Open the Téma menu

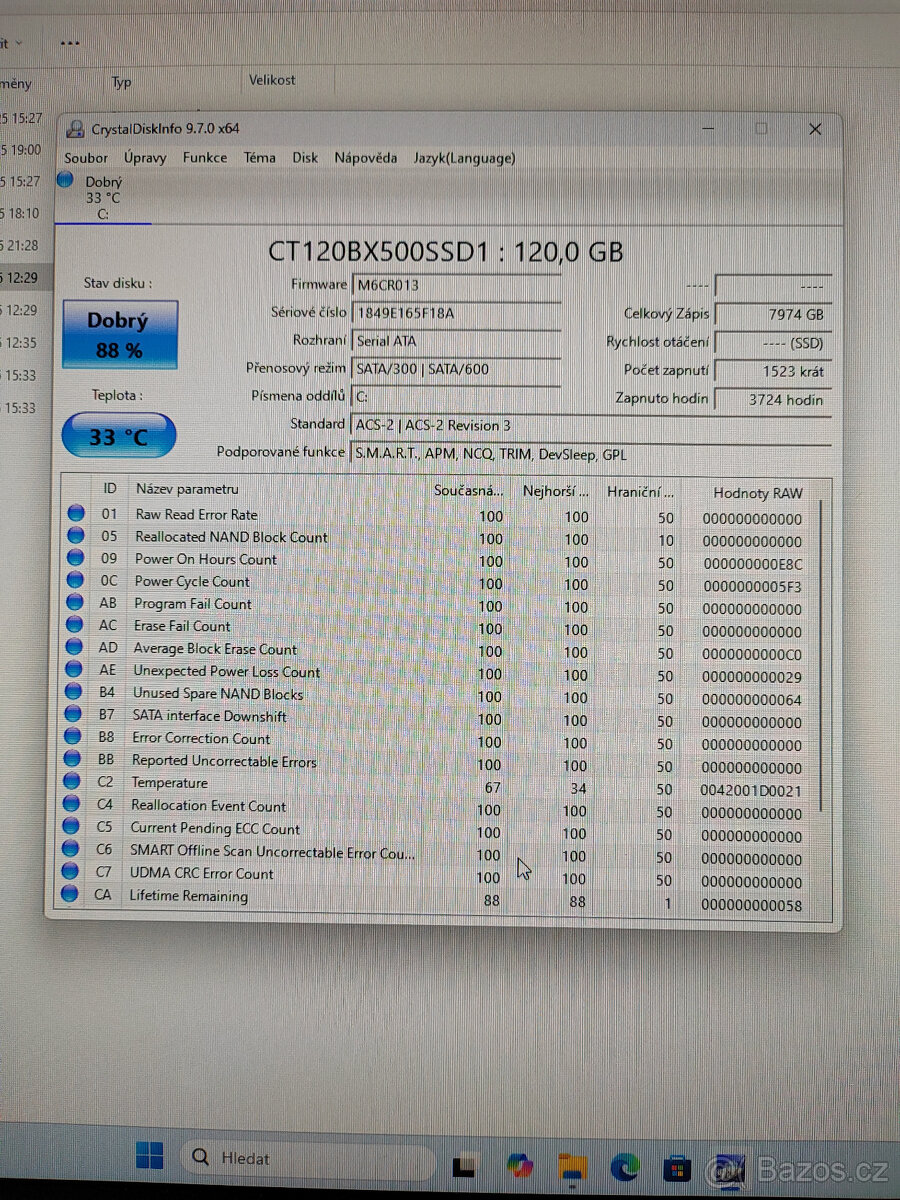pyautogui.click(x=259, y=158)
